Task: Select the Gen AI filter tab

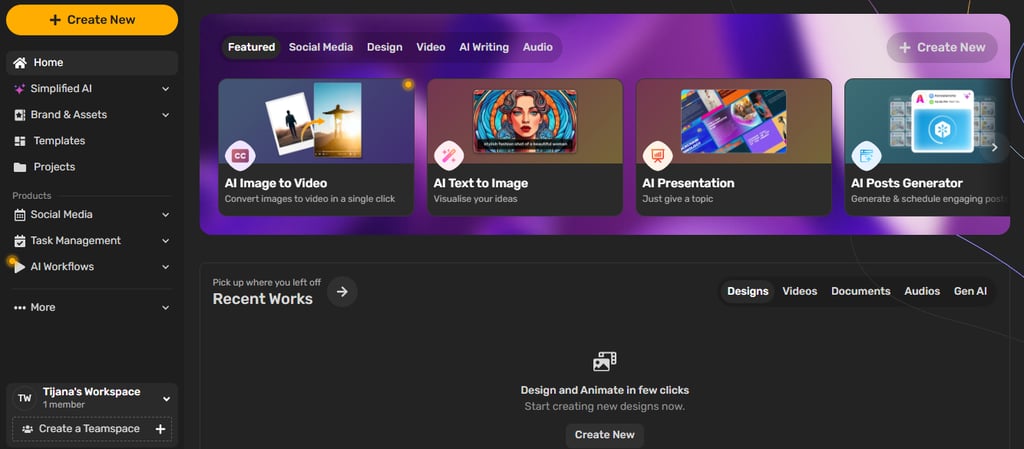Action: [x=970, y=291]
